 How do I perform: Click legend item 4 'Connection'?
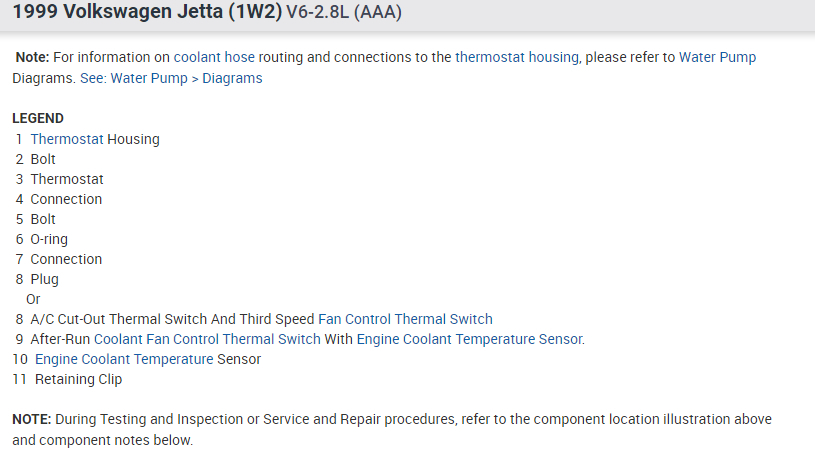[66, 199]
